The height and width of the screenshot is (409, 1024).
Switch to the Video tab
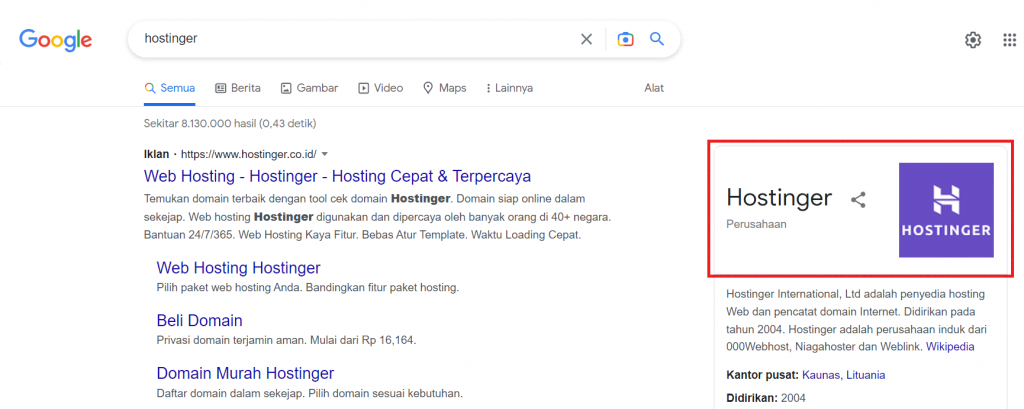click(380, 88)
